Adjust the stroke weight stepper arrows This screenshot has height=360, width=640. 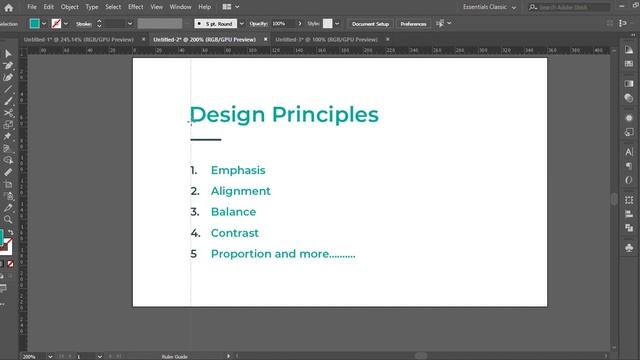pos(99,24)
